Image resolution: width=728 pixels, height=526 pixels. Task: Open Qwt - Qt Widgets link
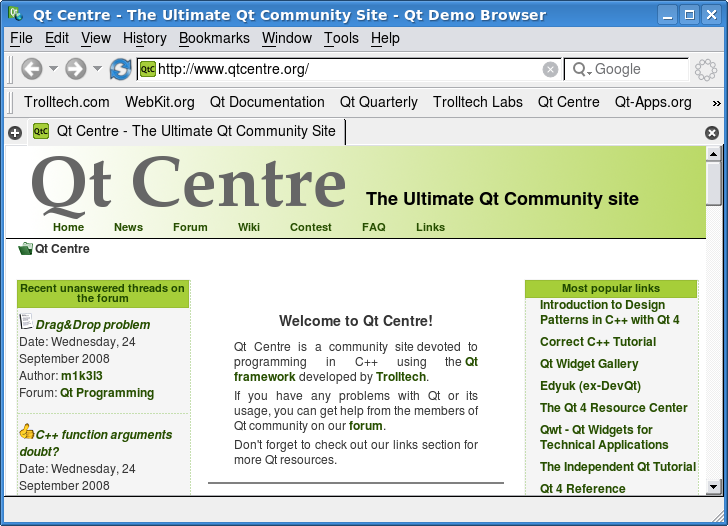pos(604,437)
